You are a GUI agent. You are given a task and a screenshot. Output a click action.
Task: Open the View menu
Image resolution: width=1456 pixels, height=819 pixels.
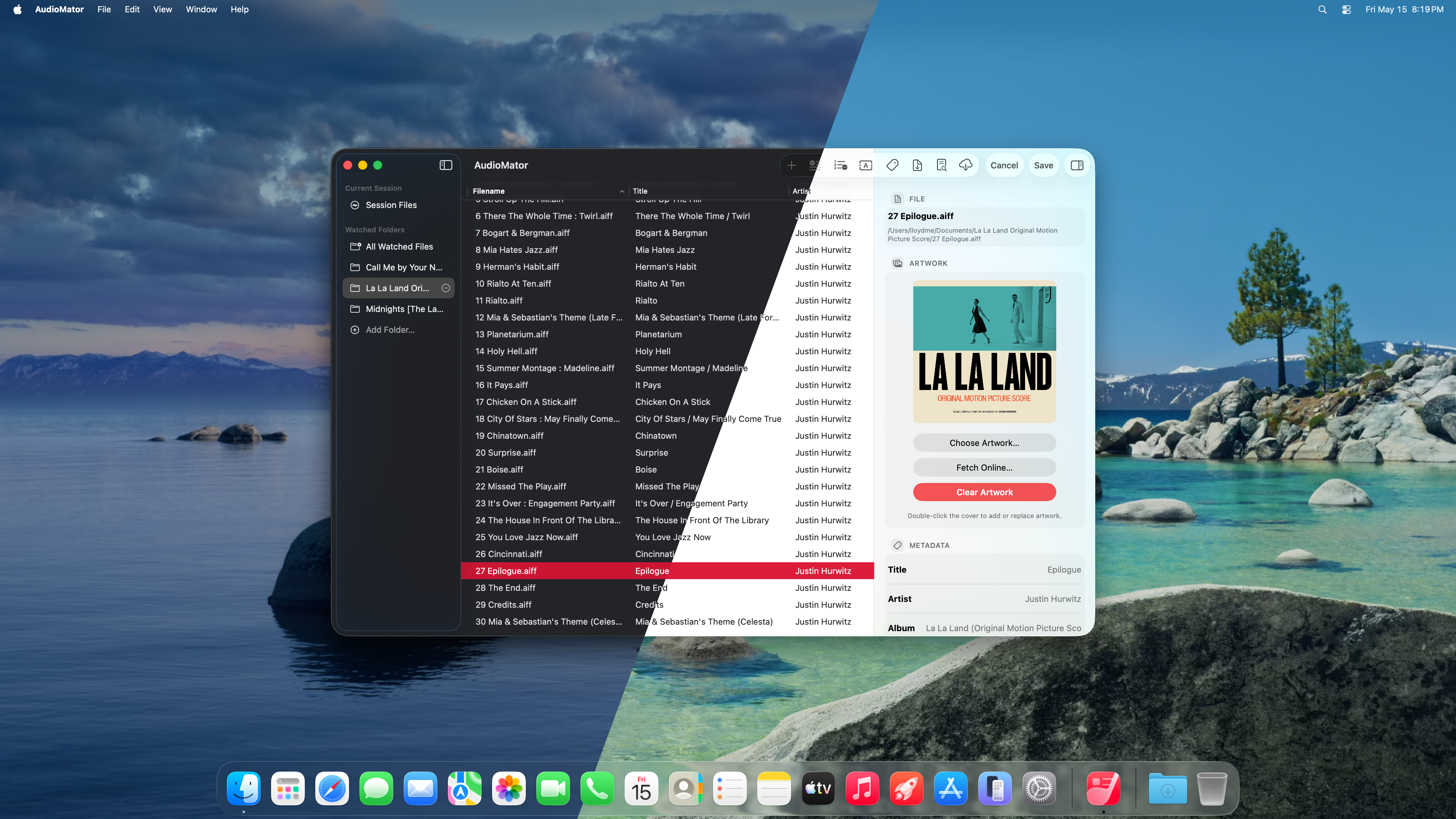[162, 9]
